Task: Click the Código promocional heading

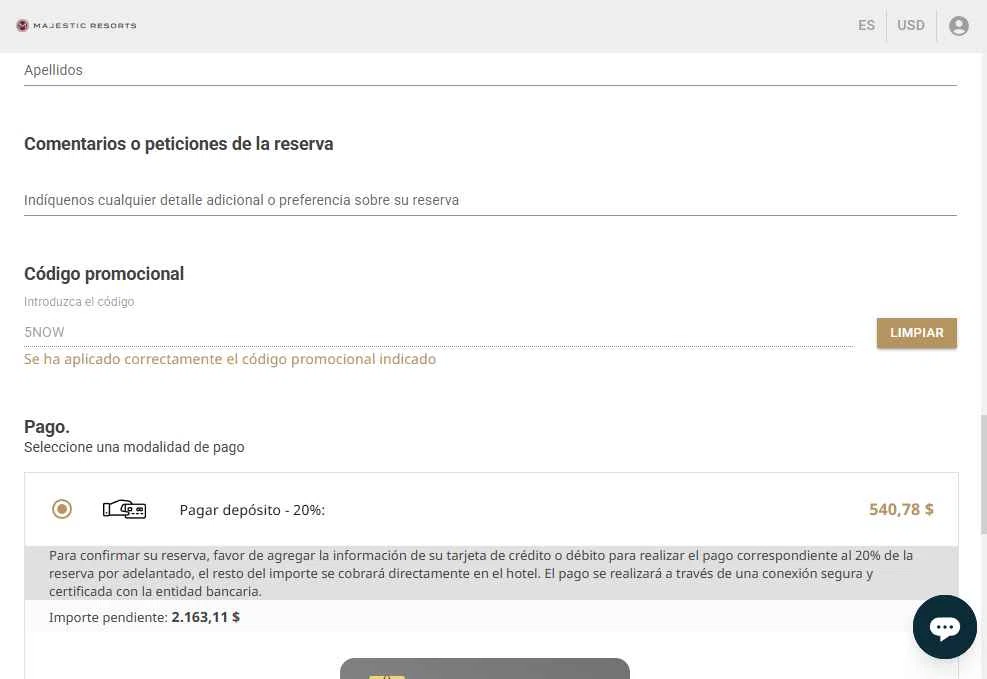Action: pos(104,274)
